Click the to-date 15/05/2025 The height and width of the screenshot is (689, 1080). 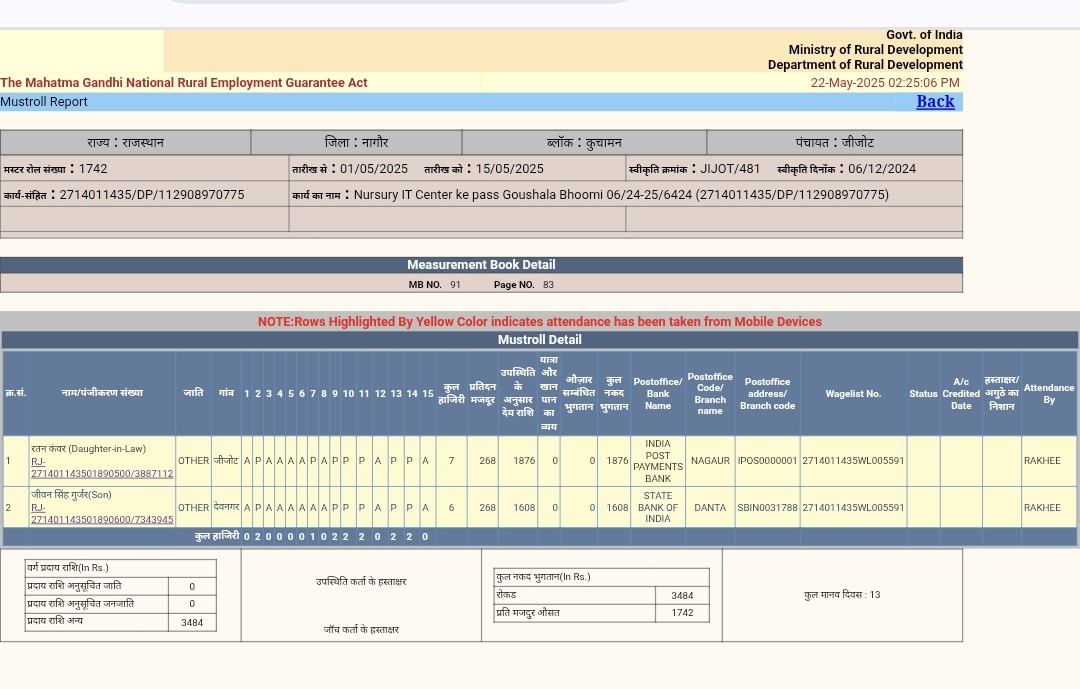pyautogui.click(x=510, y=169)
